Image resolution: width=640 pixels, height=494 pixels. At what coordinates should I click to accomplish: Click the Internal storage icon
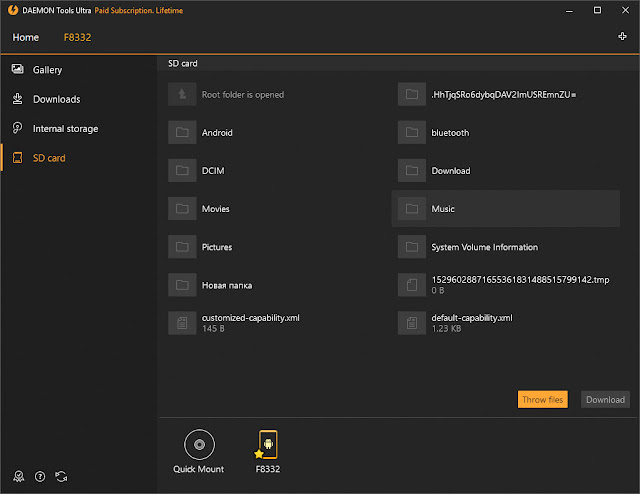[17, 128]
